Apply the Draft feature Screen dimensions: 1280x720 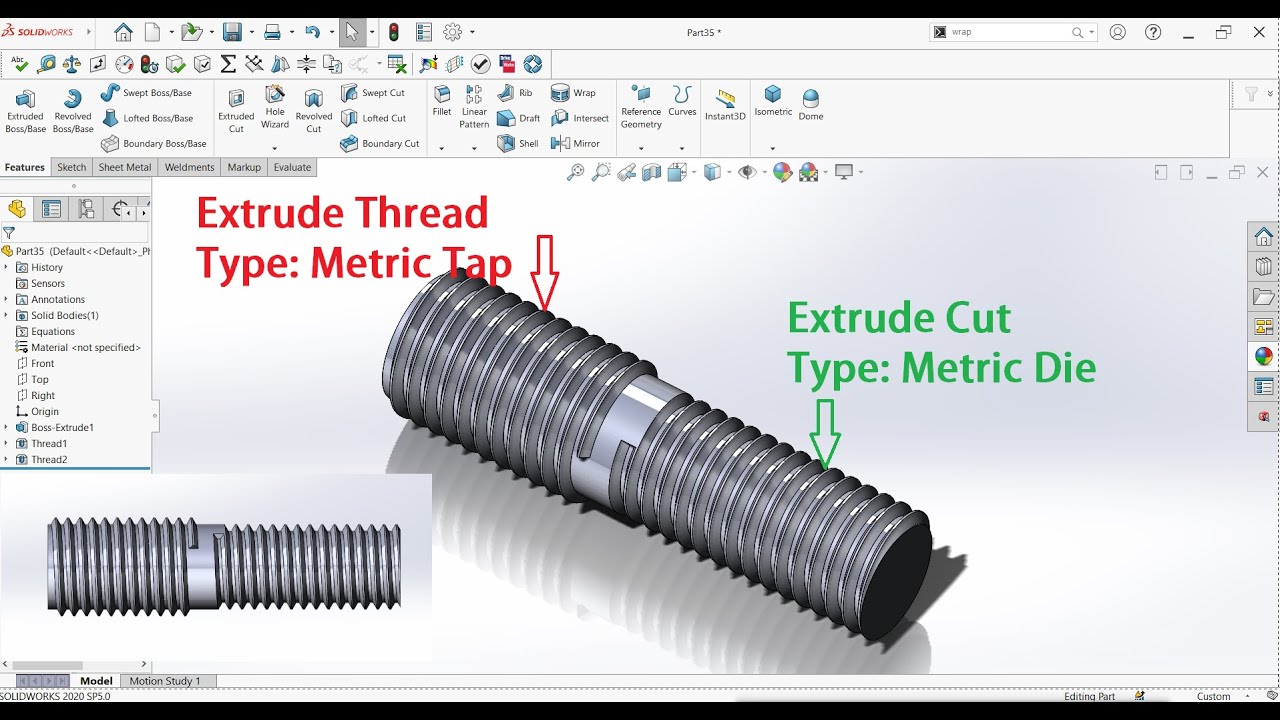coord(519,118)
